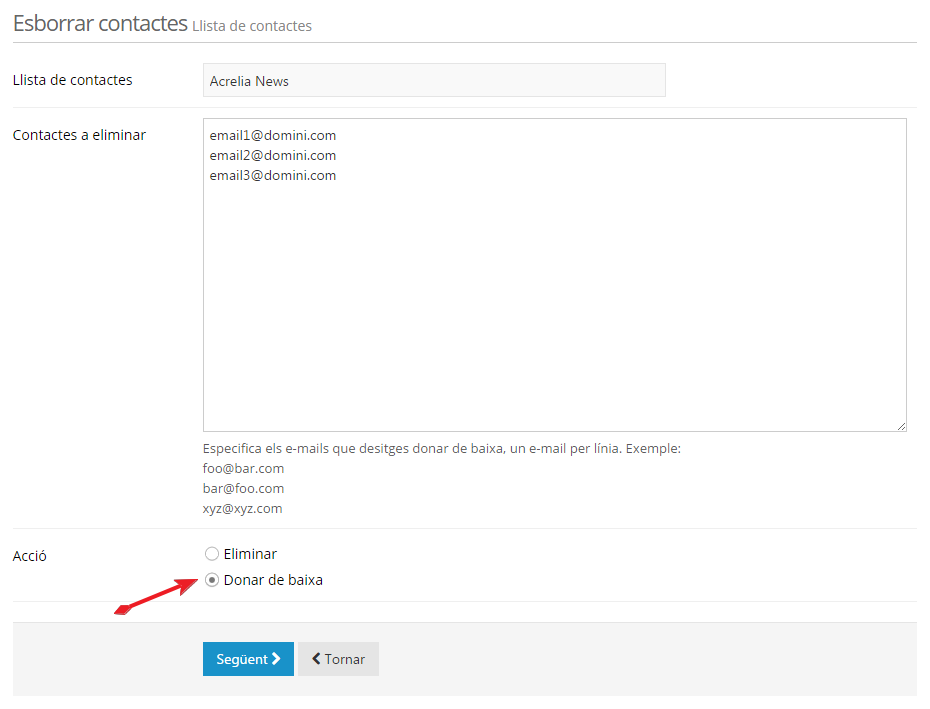Click the foo@bar.com example text
Screen dimensions: 930x709
click(x=243, y=468)
